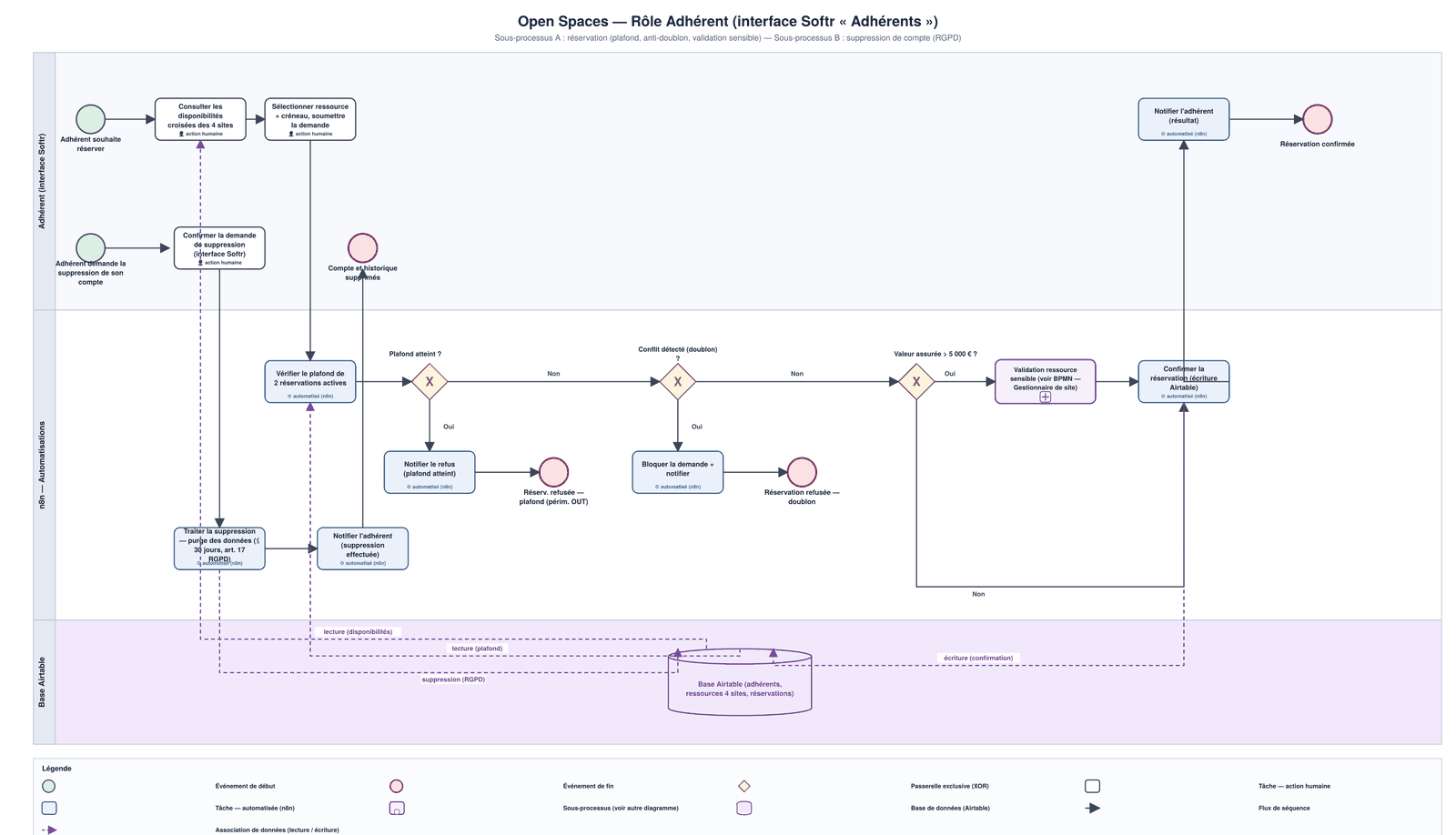The image size is (1456, 835).
Task: Click the 'Base de données (Airtable)' legend text
Action: (x=950, y=808)
